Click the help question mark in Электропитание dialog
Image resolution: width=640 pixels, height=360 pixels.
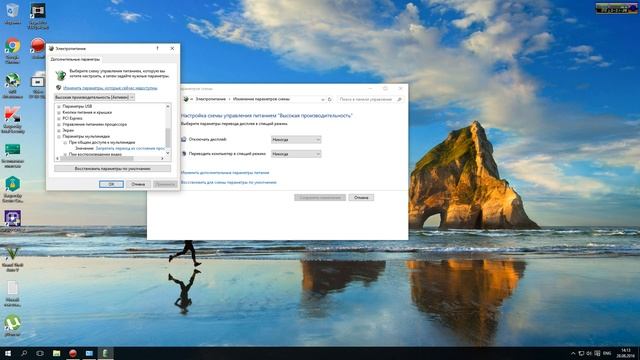tap(158, 48)
